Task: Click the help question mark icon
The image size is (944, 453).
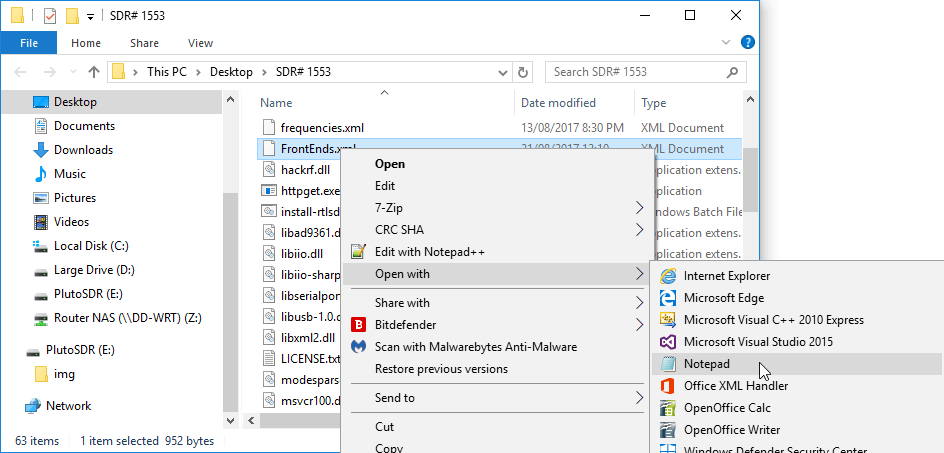Action: [747, 42]
